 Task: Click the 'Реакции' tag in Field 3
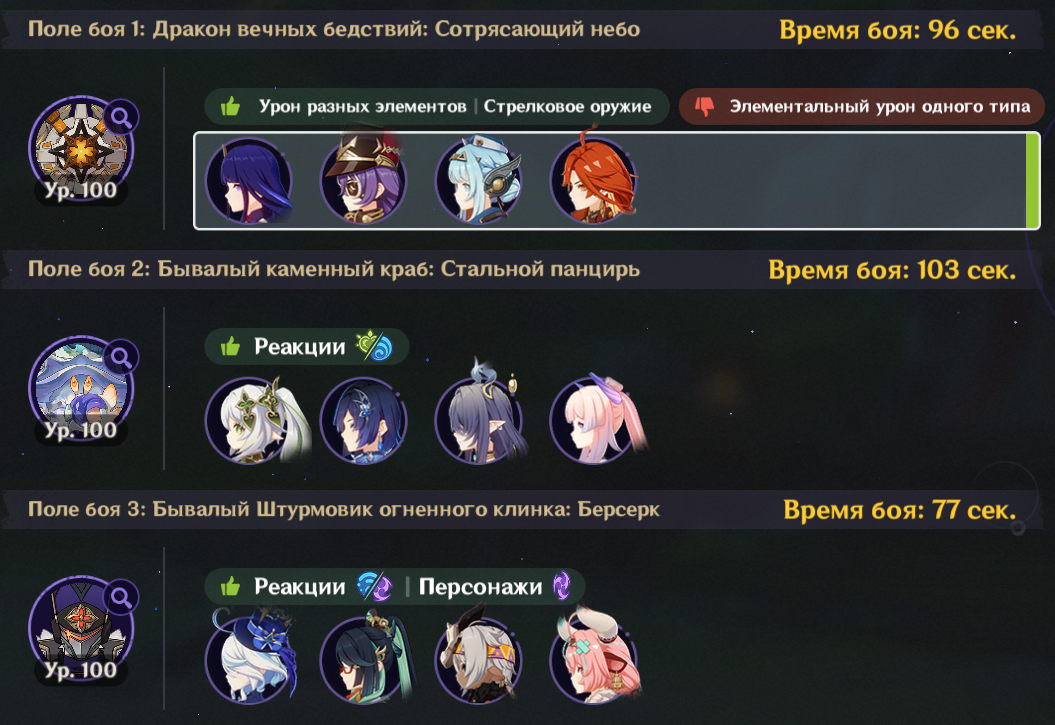[299, 586]
